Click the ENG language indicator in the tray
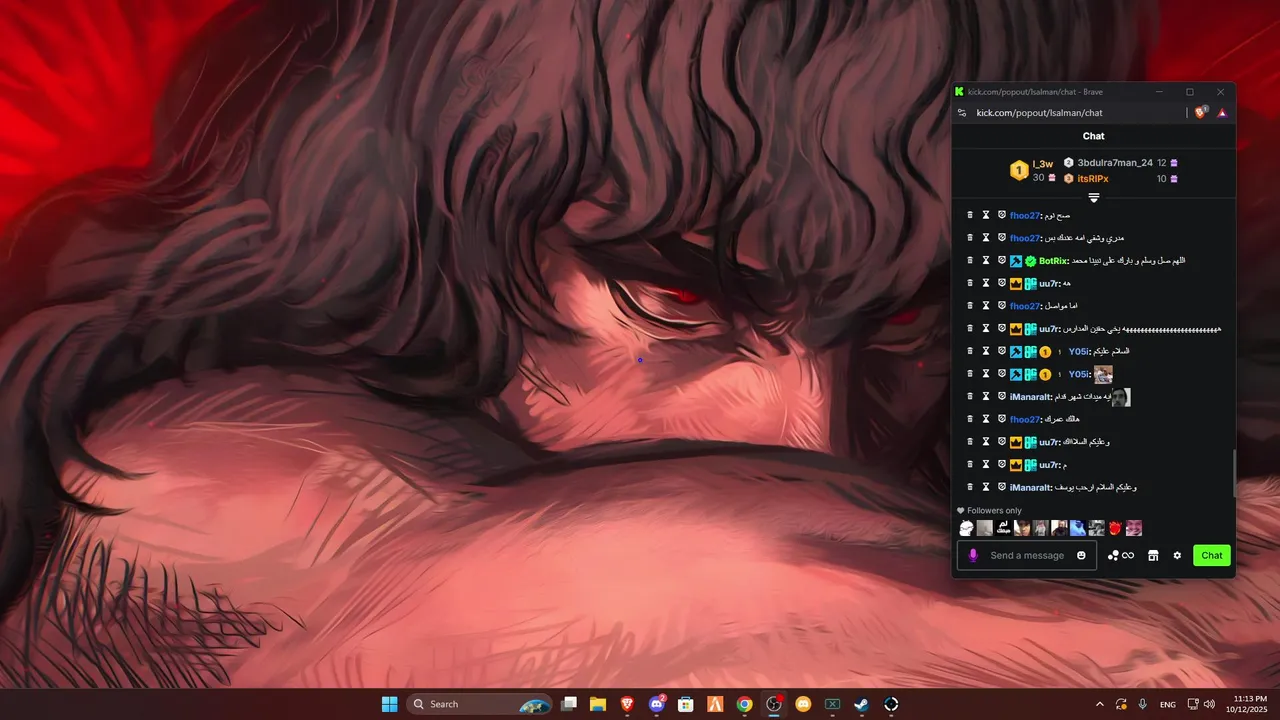 [x=1168, y=705]
